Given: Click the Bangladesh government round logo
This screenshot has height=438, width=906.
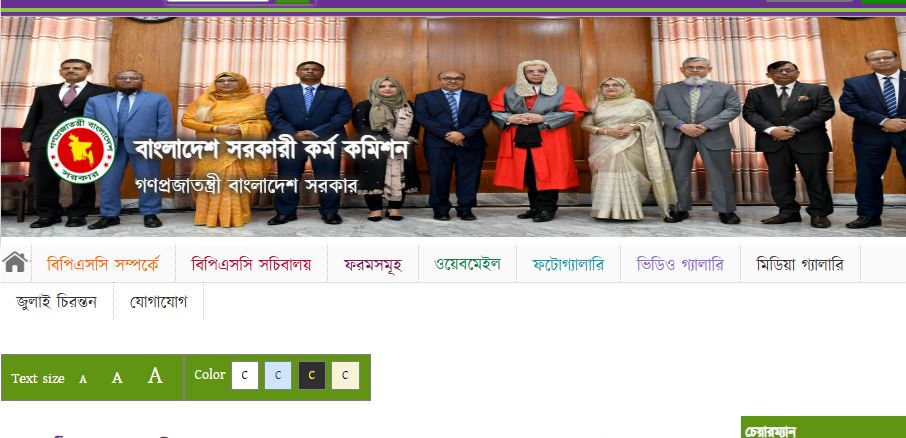Looking at the screenshot, I should (x=81, y=150).
